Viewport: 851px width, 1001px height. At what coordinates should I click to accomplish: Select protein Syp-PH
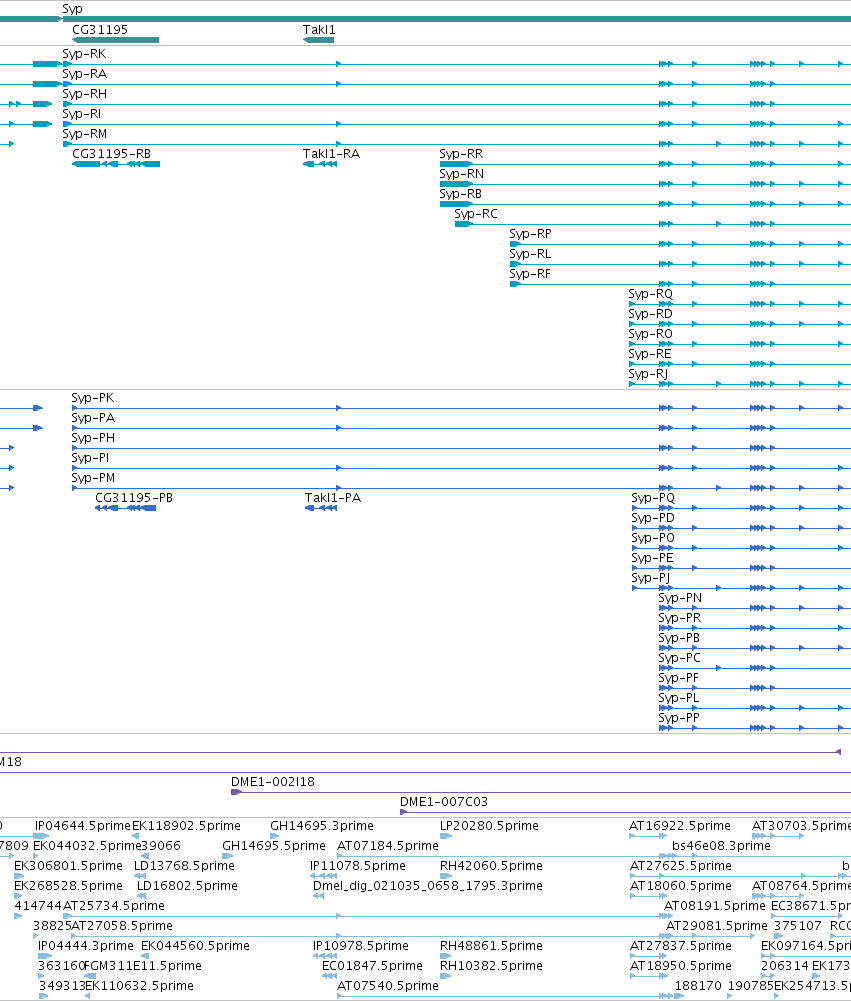coord(93,438)
